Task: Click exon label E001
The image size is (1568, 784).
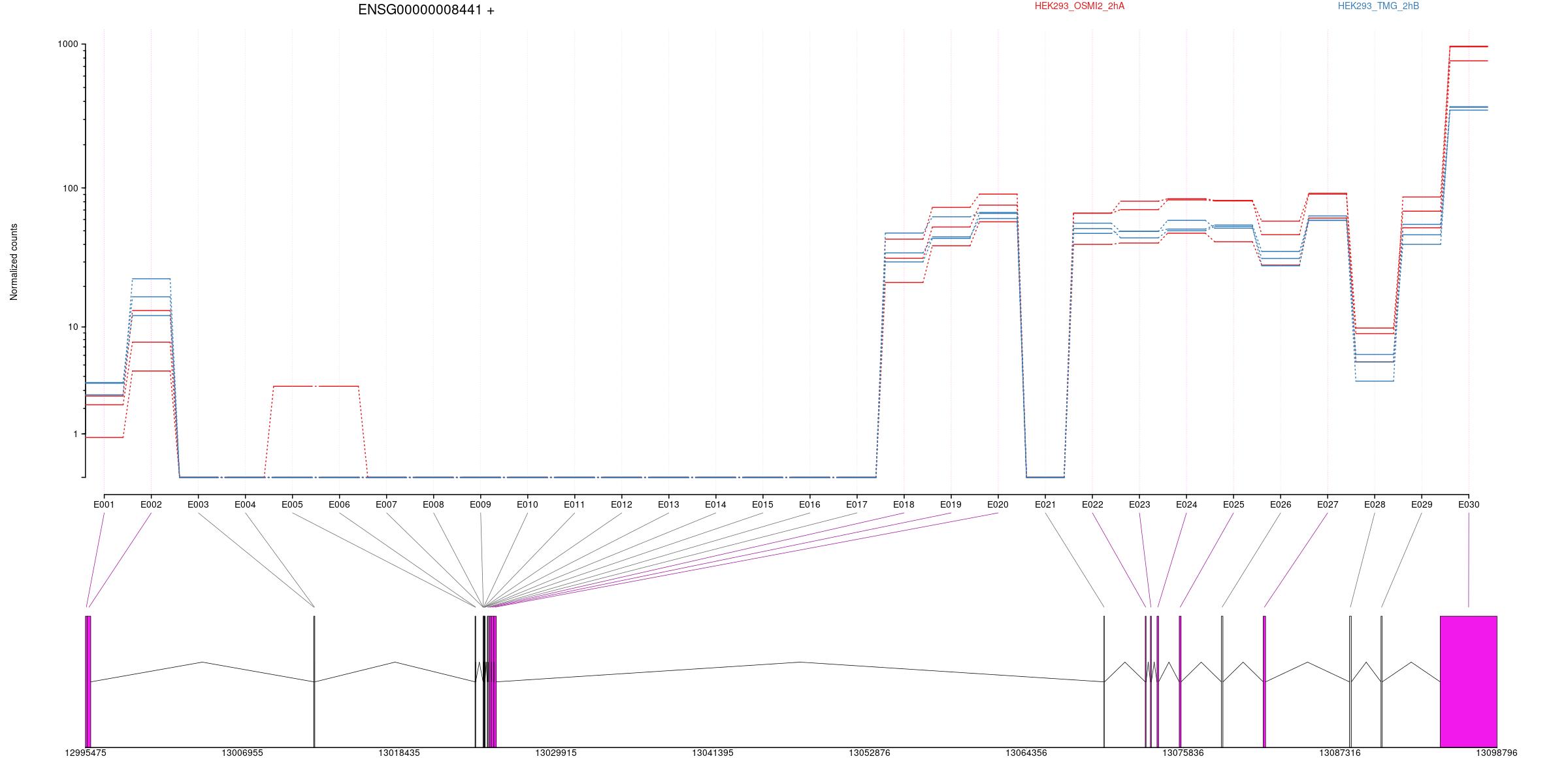Action: click(x=104, y=504)
